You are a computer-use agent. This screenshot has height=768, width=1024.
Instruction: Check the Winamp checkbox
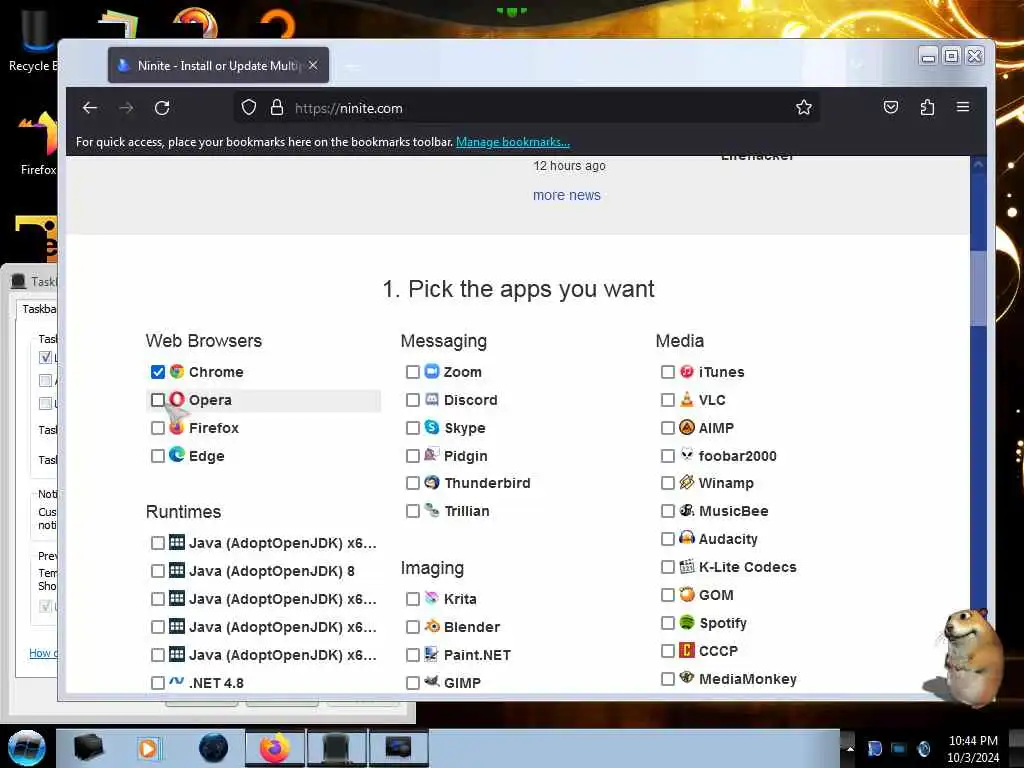[667, 483]
